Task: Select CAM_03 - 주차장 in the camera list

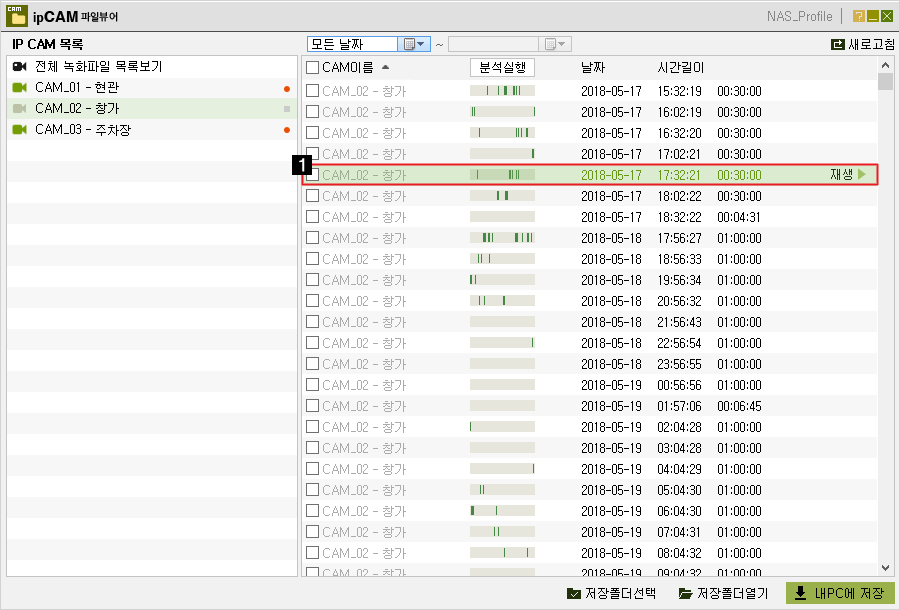Action: [152, 130]
